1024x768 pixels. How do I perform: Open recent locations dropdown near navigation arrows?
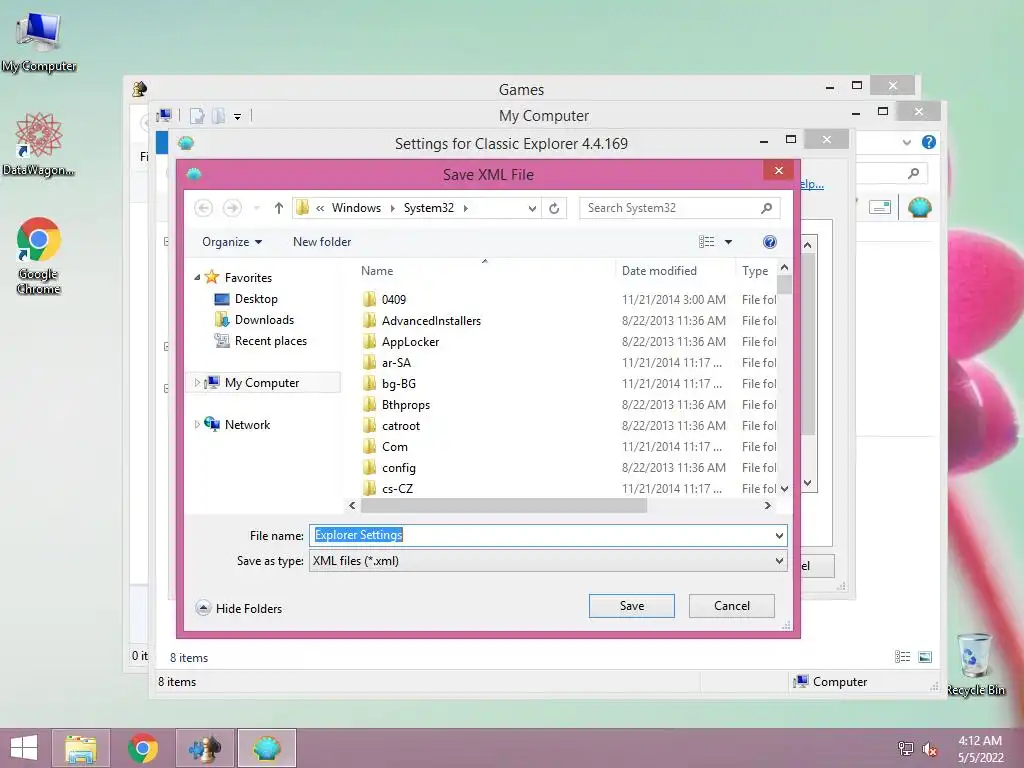click(257, 208)
